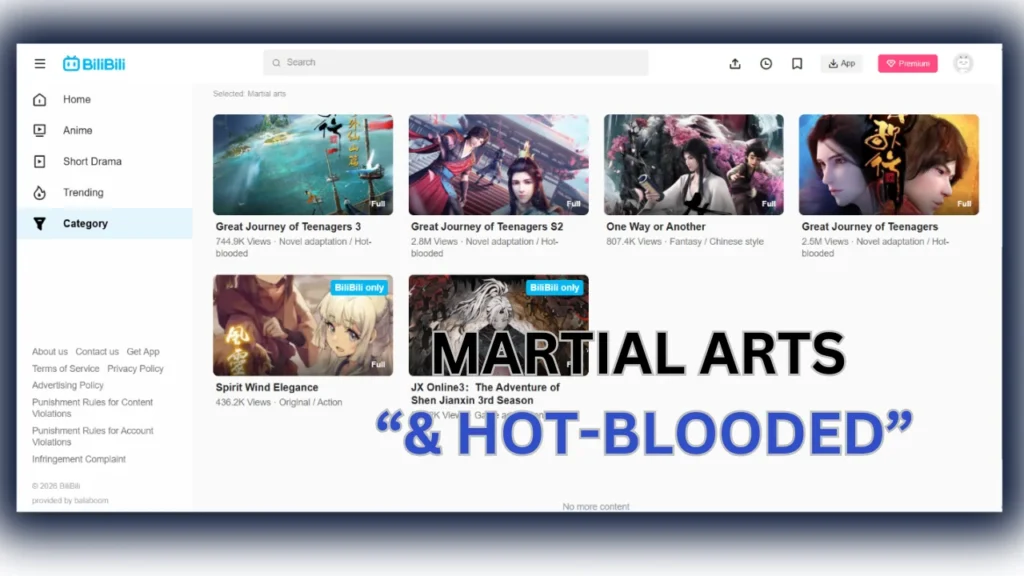1024x576 pixels.
Task: Open your profile via the avatar icon
Action: coord(962,63)
